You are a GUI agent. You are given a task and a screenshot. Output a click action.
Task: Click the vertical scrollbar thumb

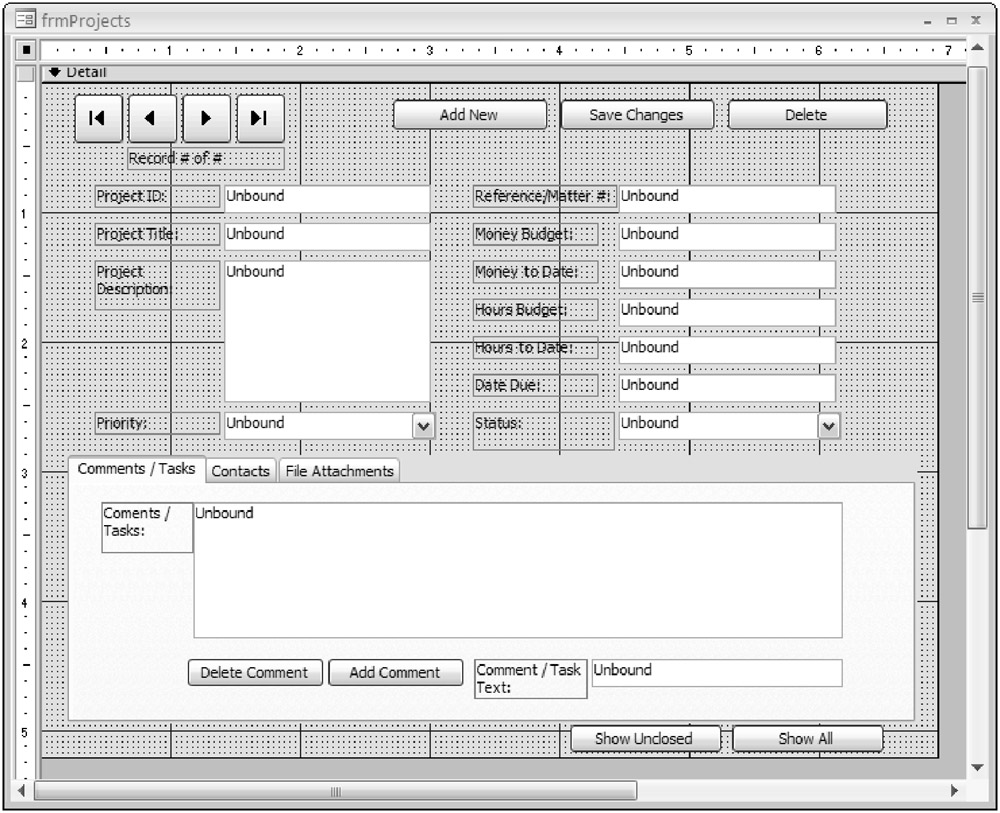click(978, 300)
